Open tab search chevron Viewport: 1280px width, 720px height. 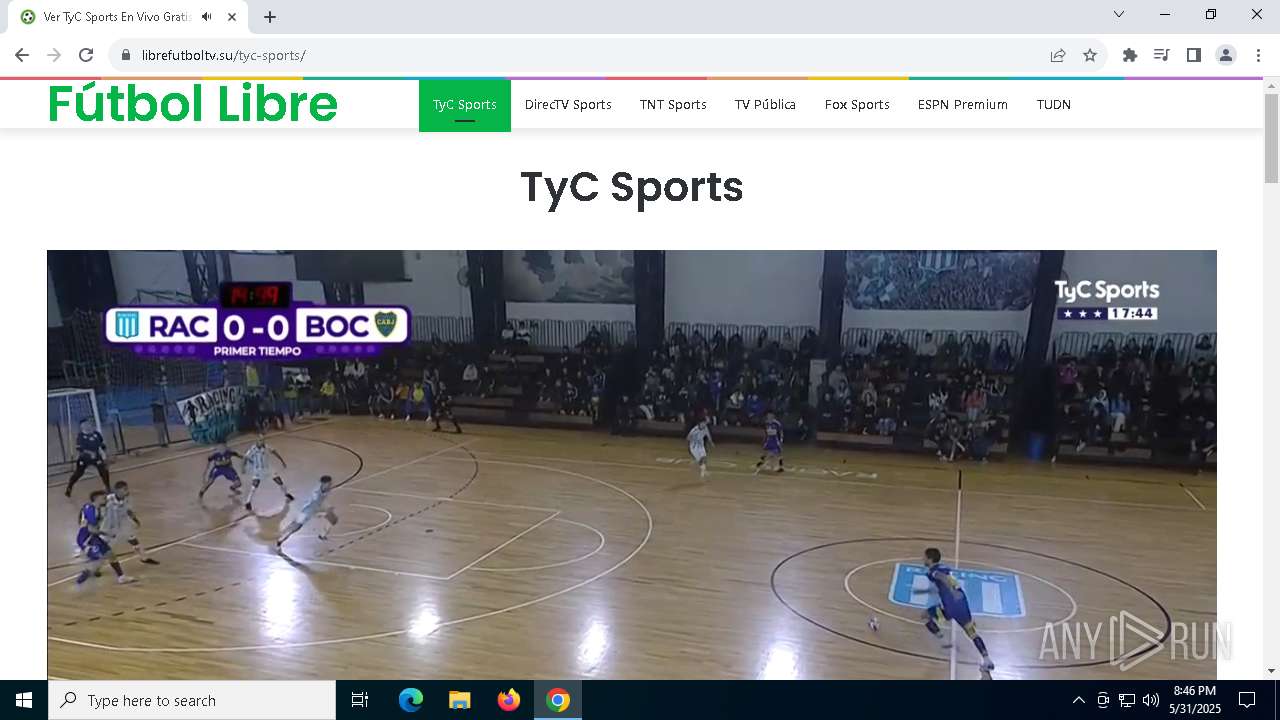click(x=1119, y=14)
